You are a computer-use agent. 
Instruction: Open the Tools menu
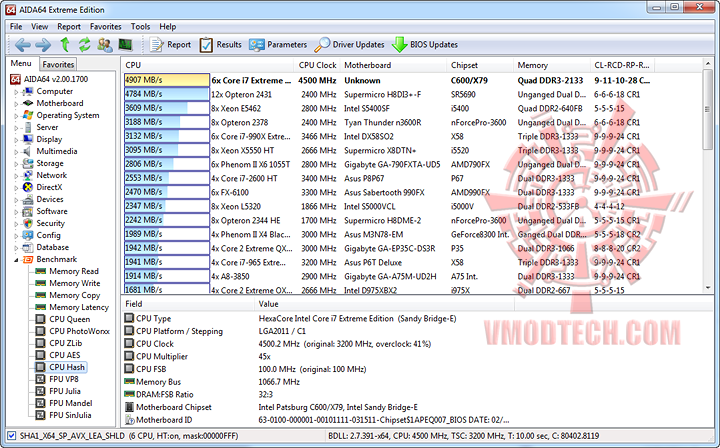pos(141,27)
